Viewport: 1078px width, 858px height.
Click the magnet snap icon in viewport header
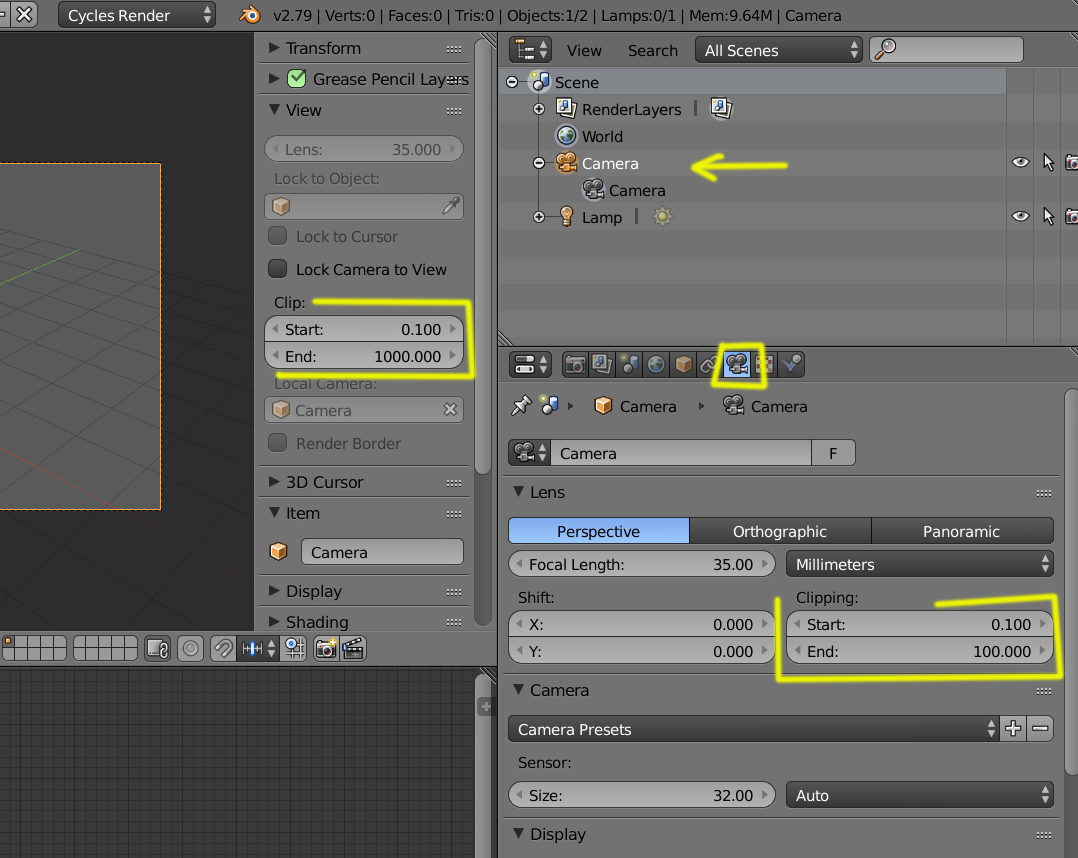point(223,648)
